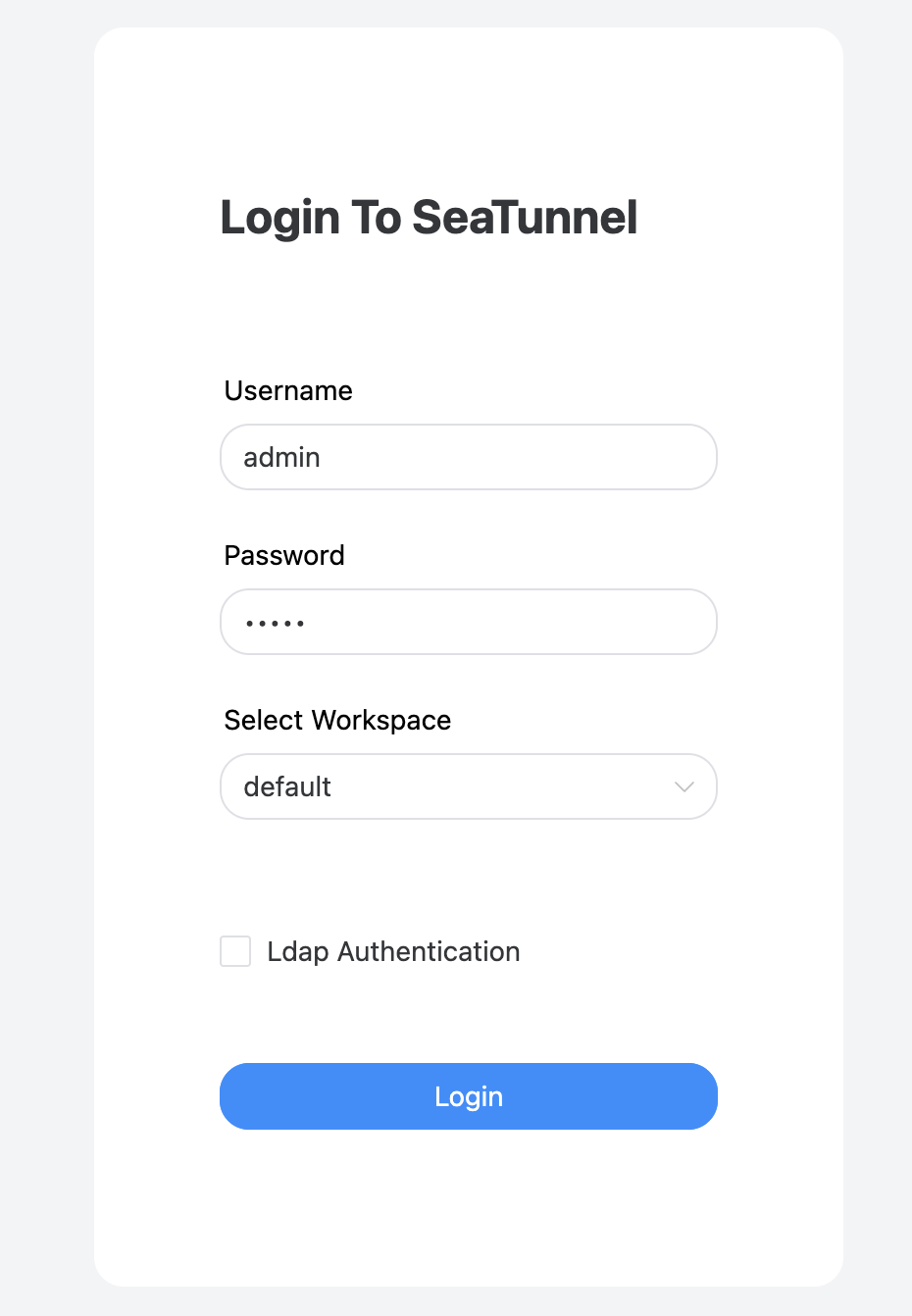Viewport: 912px width, 1316px height.
Task: Toggle the Ldap Authentication option
Action: [x=235, y=951]
